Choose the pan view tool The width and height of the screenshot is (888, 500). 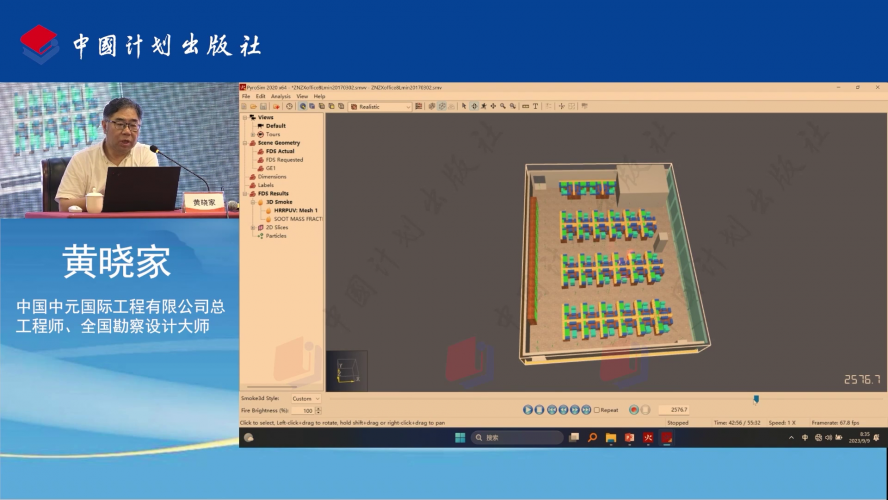pyautogui.click(x=493, y=106)
